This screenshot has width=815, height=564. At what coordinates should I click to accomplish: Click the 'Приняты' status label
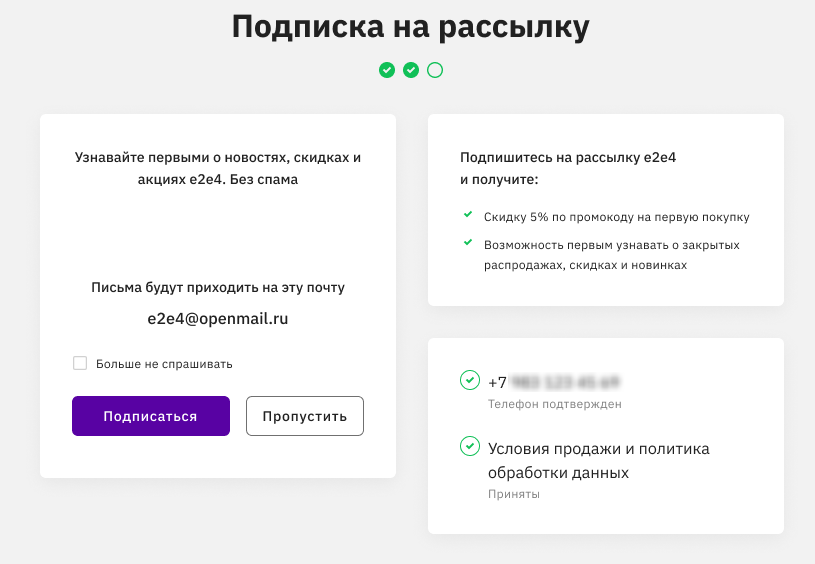pyautogui.click(x=514, y=494)
